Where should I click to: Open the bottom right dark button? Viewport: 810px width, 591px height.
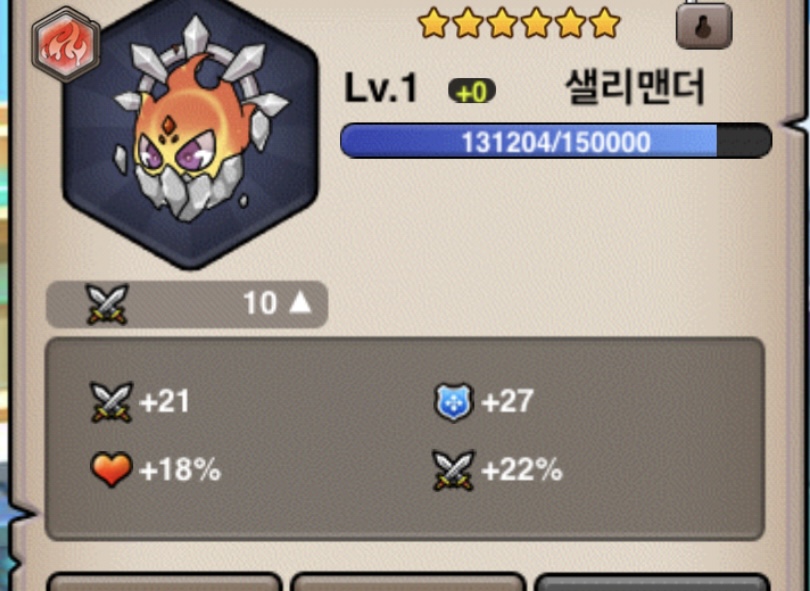coord(652,582)
